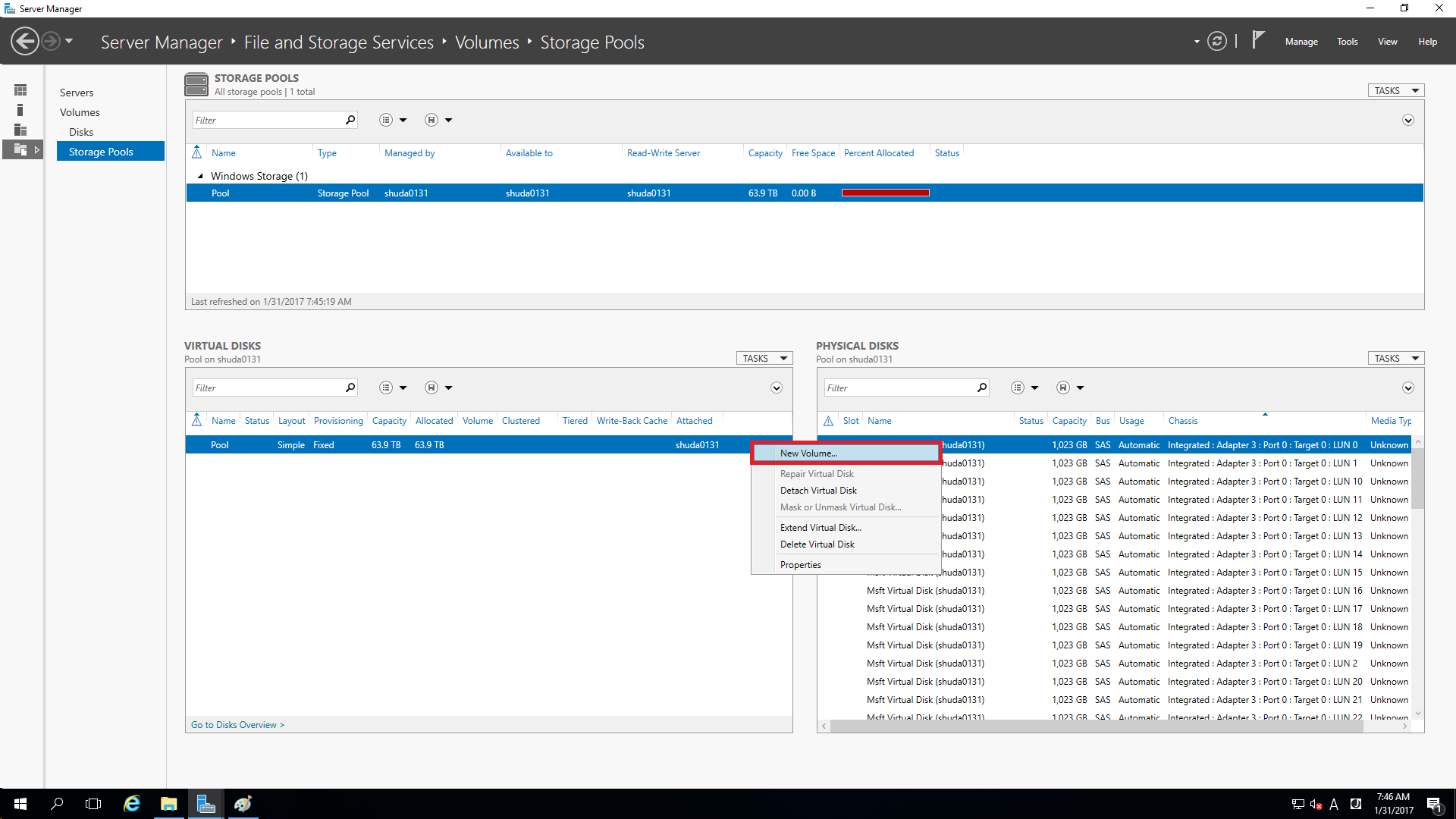Screen dimensions: 1456x819
Task: Sort storage pools by Percent Allocated
Action: coord(879,153)
